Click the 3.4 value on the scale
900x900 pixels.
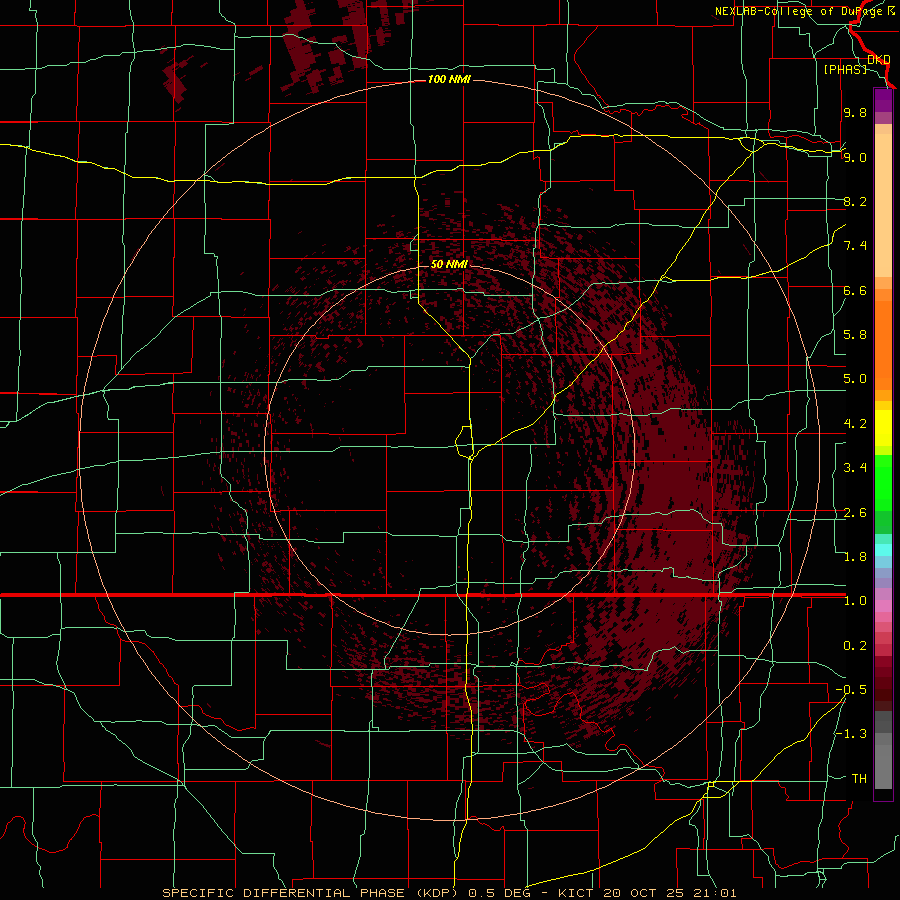tap(855, 468)
